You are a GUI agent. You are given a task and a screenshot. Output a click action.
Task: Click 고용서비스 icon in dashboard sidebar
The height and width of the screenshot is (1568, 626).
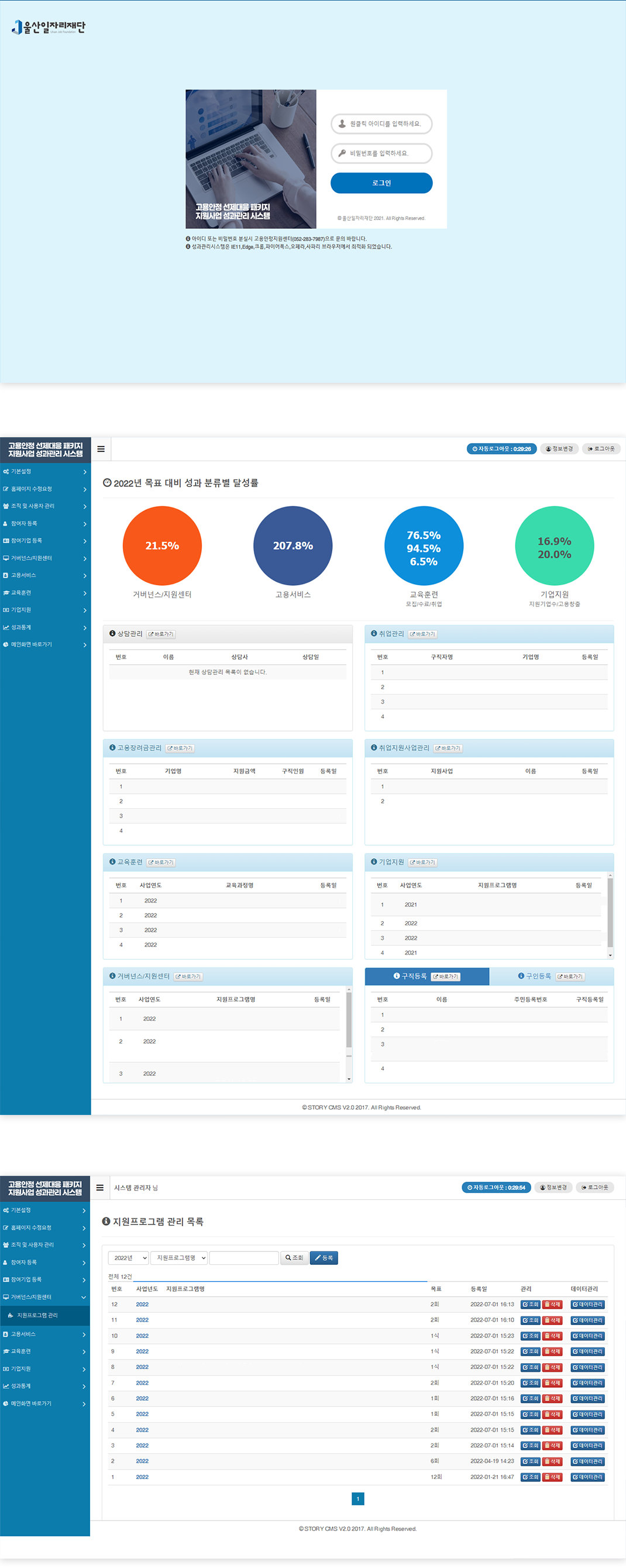point(5,575)
